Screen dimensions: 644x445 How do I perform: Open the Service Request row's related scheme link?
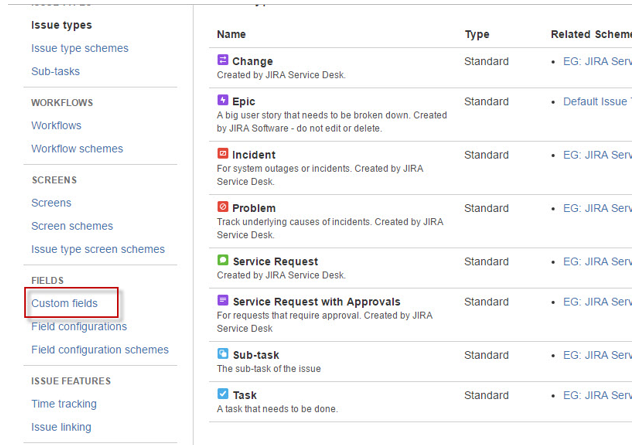[x=597, y=262]
